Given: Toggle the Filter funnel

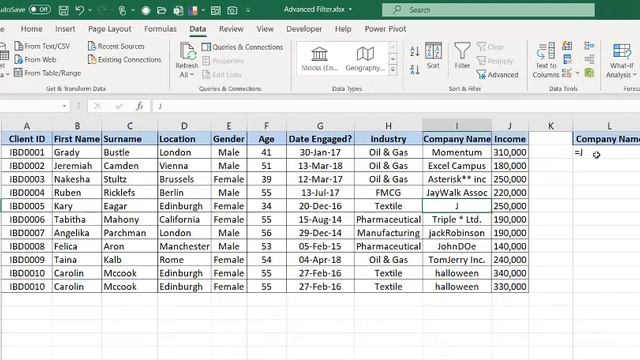Looking at the screenshot, I should [x=462, y=56].
